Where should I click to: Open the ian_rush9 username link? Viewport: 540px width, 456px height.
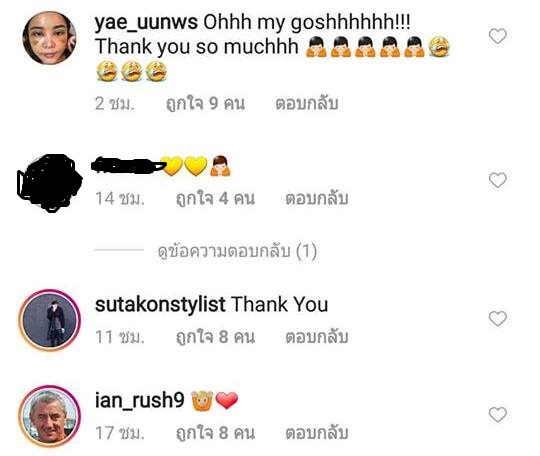(139, 401)
